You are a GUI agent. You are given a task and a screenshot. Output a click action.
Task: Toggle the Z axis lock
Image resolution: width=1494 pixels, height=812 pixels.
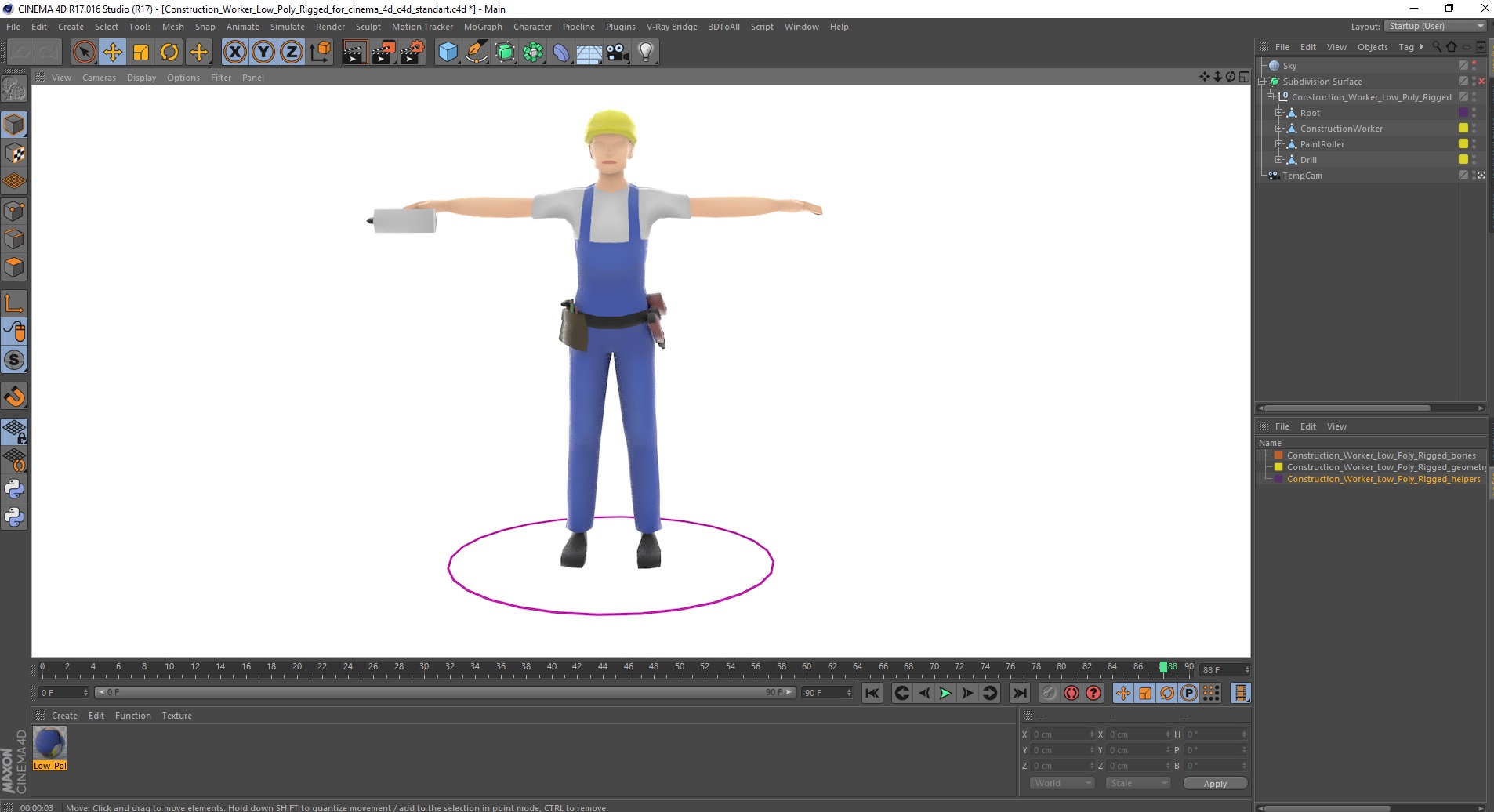point(292,53)
